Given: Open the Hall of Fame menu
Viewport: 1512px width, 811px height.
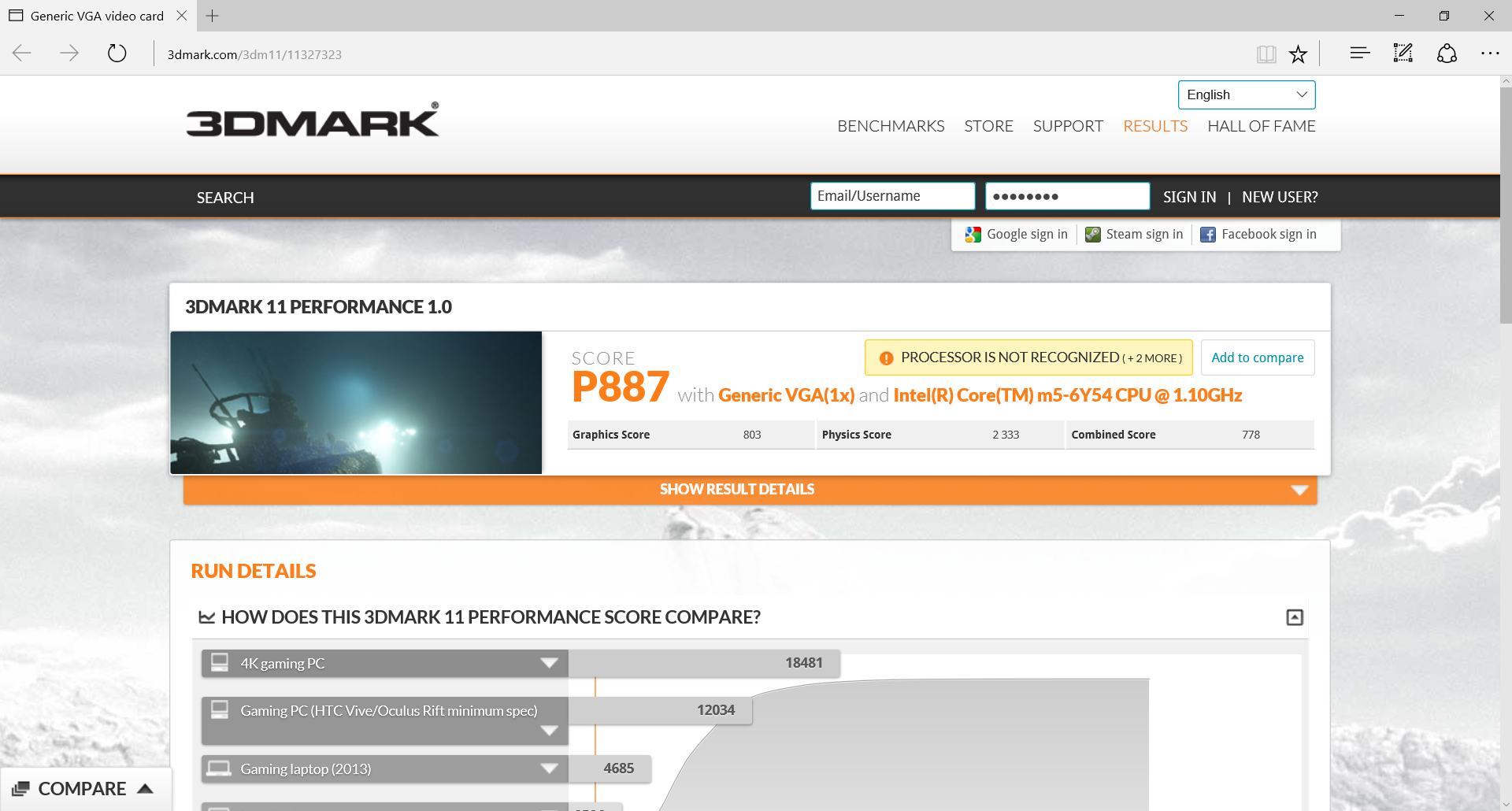Looking at the screenshot, I should 1261,126.
